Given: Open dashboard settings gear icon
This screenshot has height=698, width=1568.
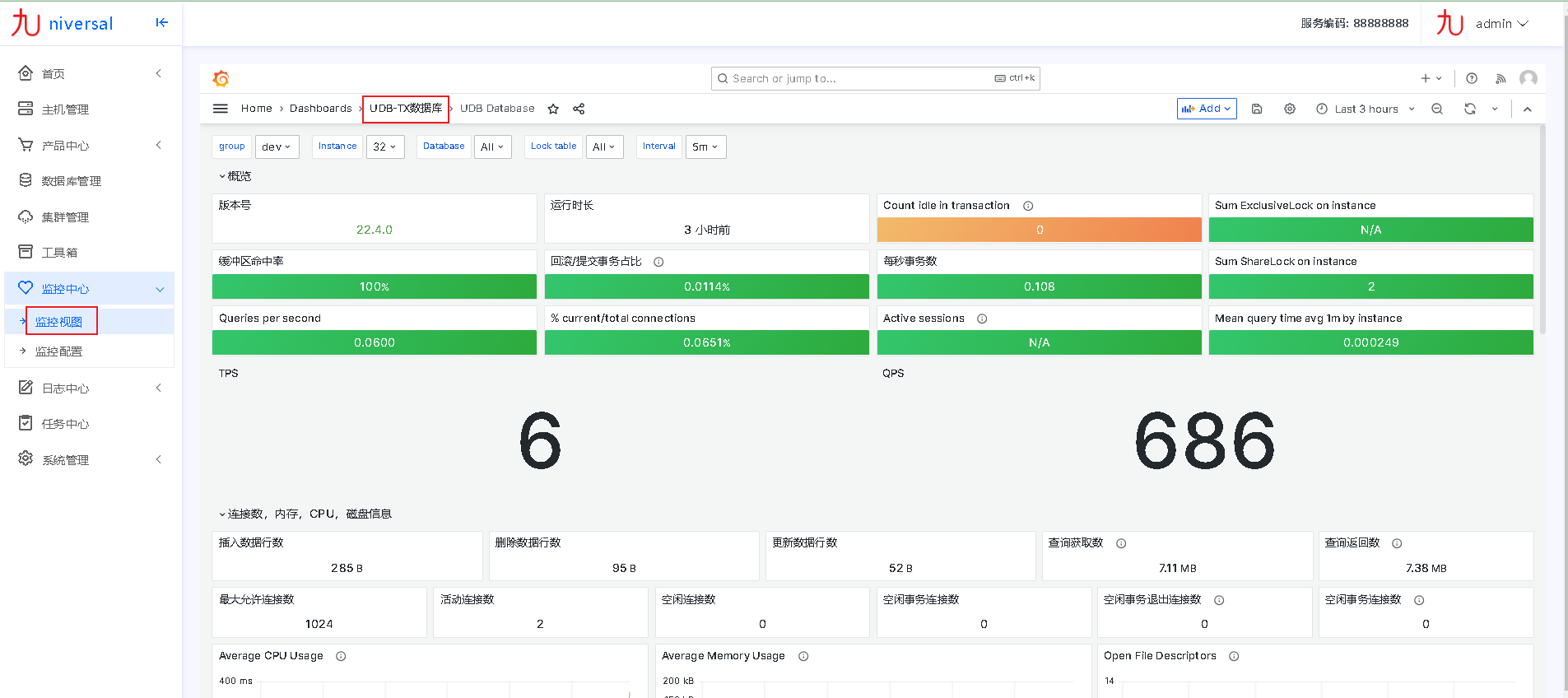Looking at the screenshot, I should [x=1290, y=109].
